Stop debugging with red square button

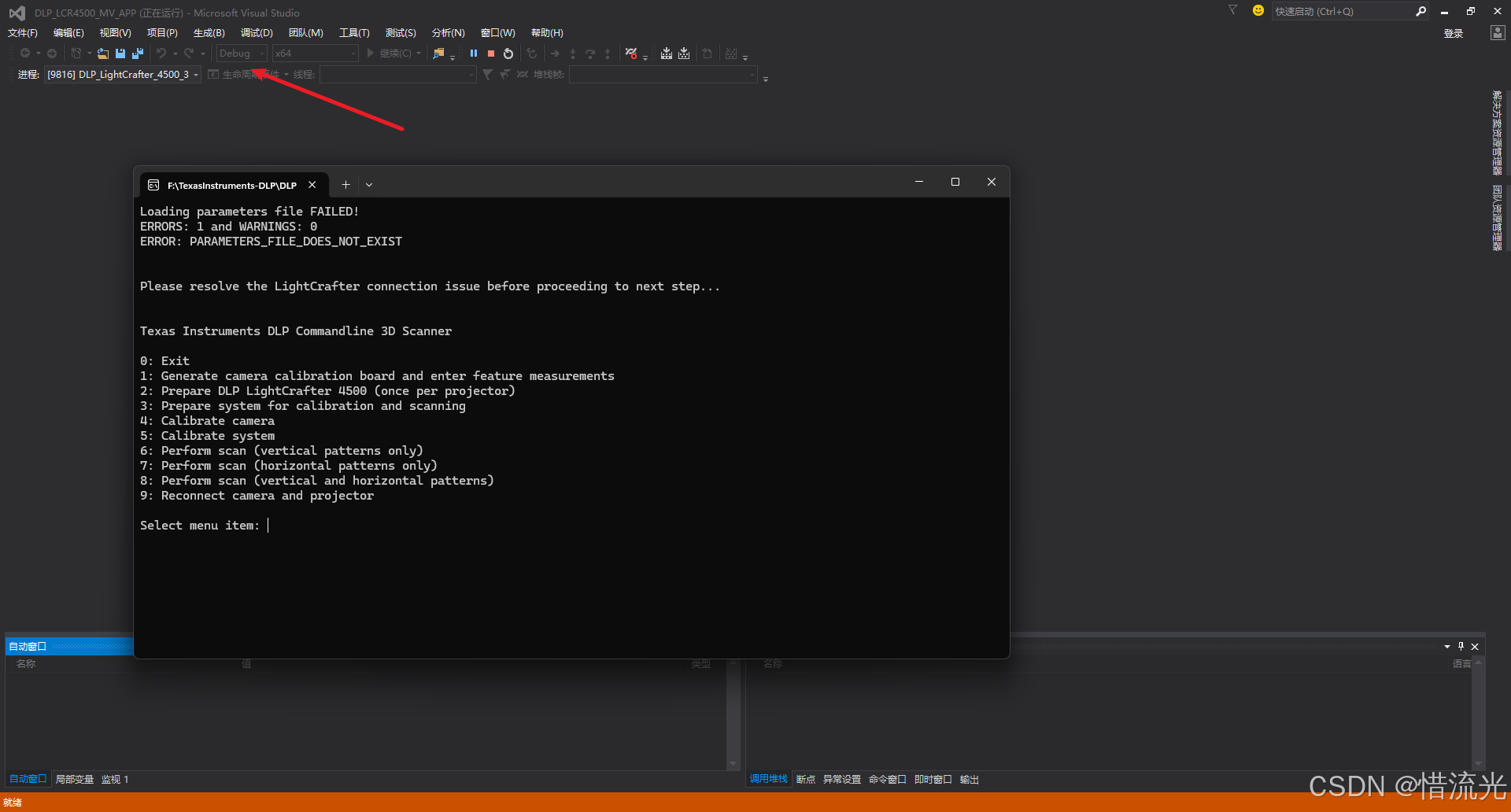(x=491, y=54)
